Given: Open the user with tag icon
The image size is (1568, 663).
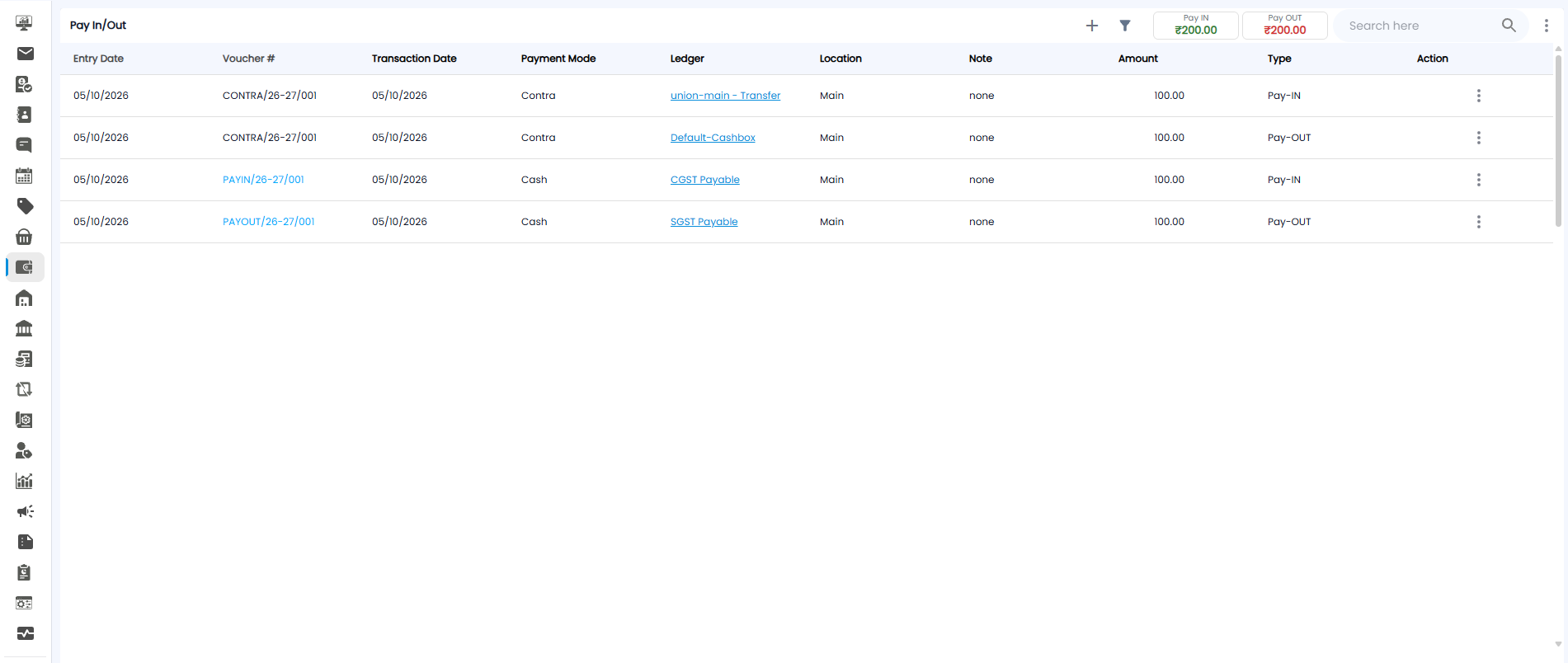Looking at the screenshot, I should (x=25, y=450).
